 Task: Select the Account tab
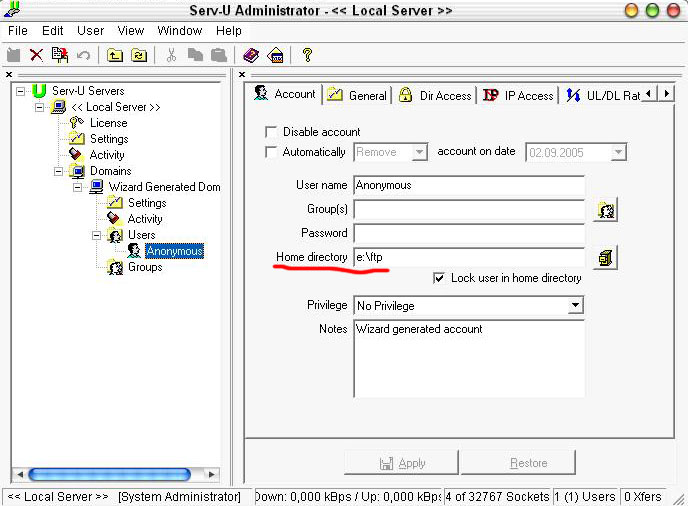[x=285, y=94]
